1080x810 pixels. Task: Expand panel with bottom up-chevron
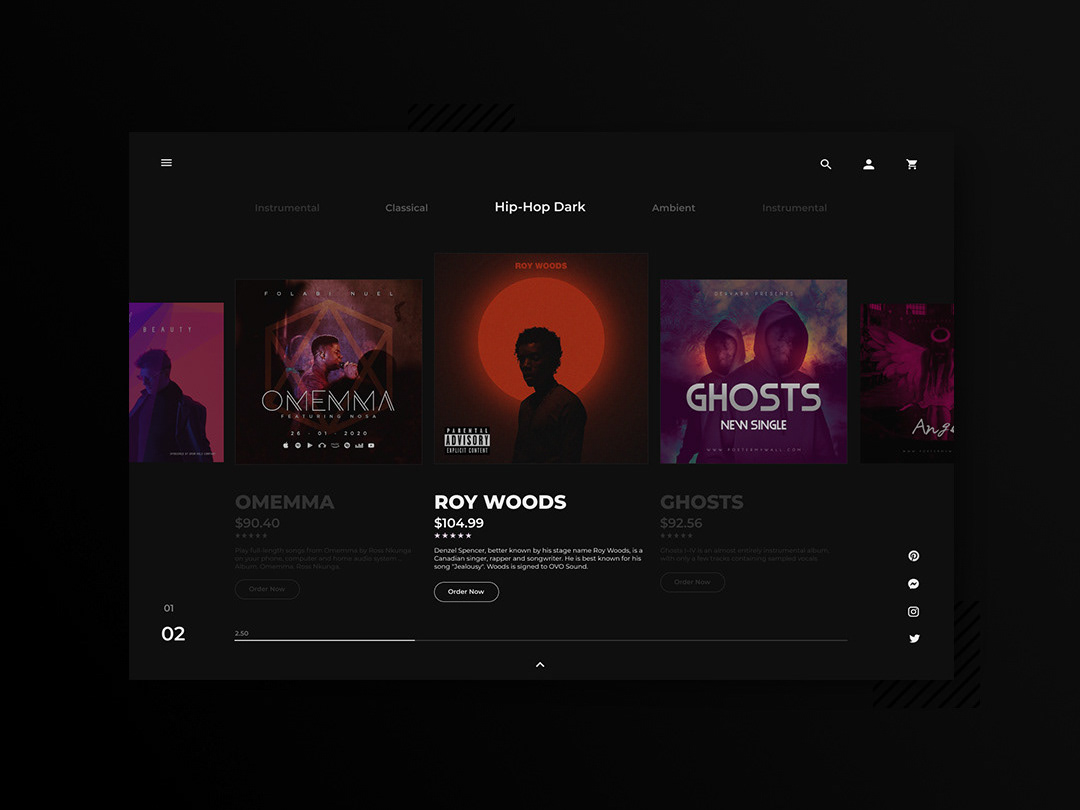coord(540,665)
